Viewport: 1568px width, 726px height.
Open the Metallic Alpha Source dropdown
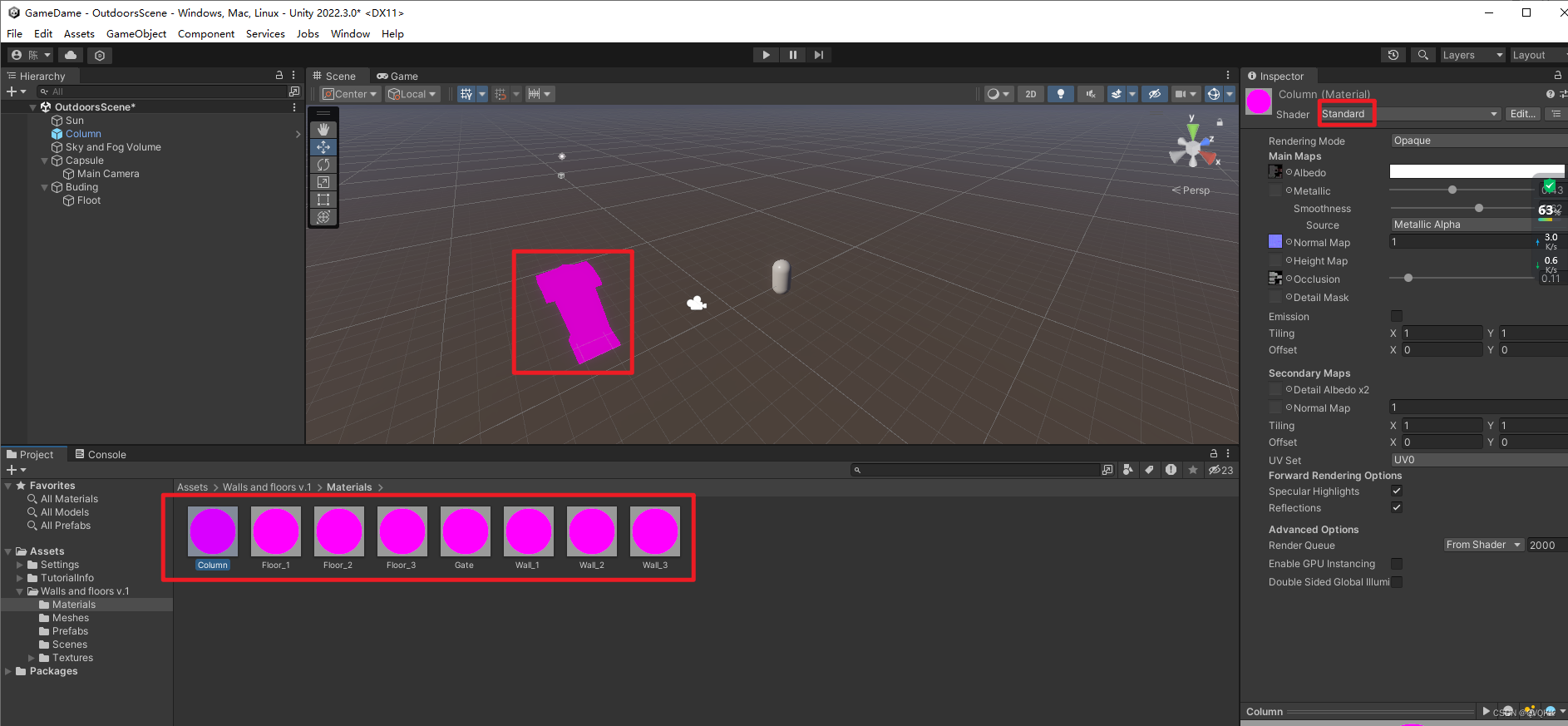[x=1479, y=225]
